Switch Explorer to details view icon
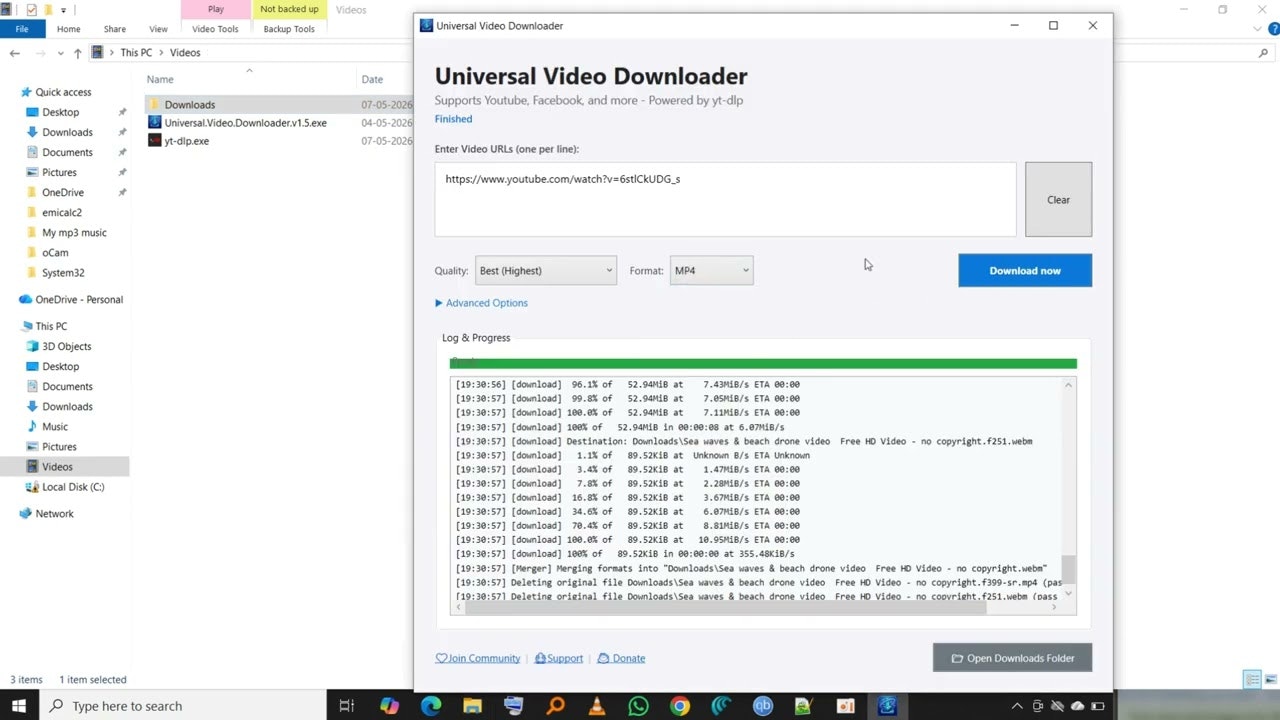This screenshot has width=1280, height=720. point(1251,679)
